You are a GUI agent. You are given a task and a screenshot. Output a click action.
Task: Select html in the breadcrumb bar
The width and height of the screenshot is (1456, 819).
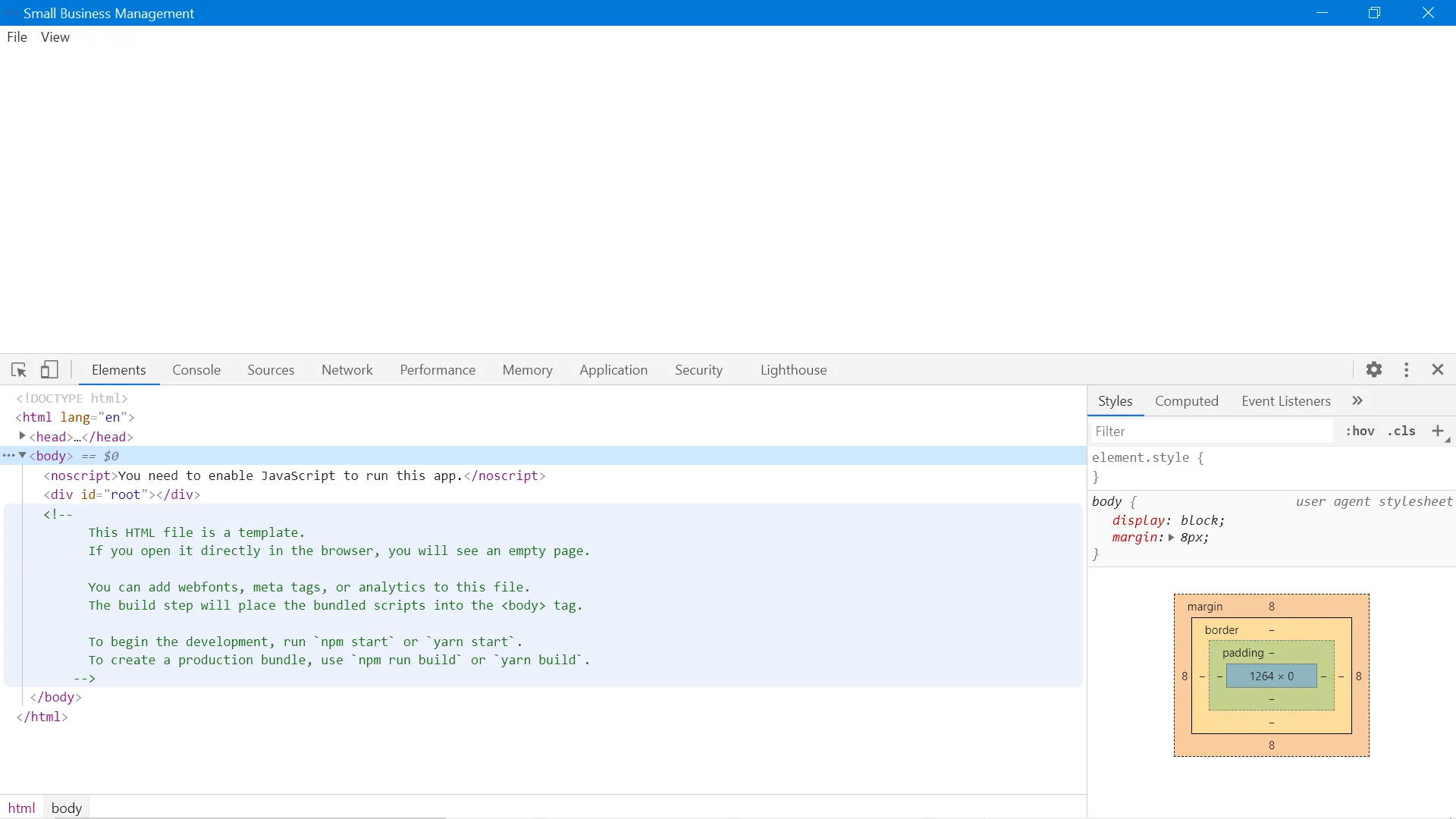click(x=22, y=808)
